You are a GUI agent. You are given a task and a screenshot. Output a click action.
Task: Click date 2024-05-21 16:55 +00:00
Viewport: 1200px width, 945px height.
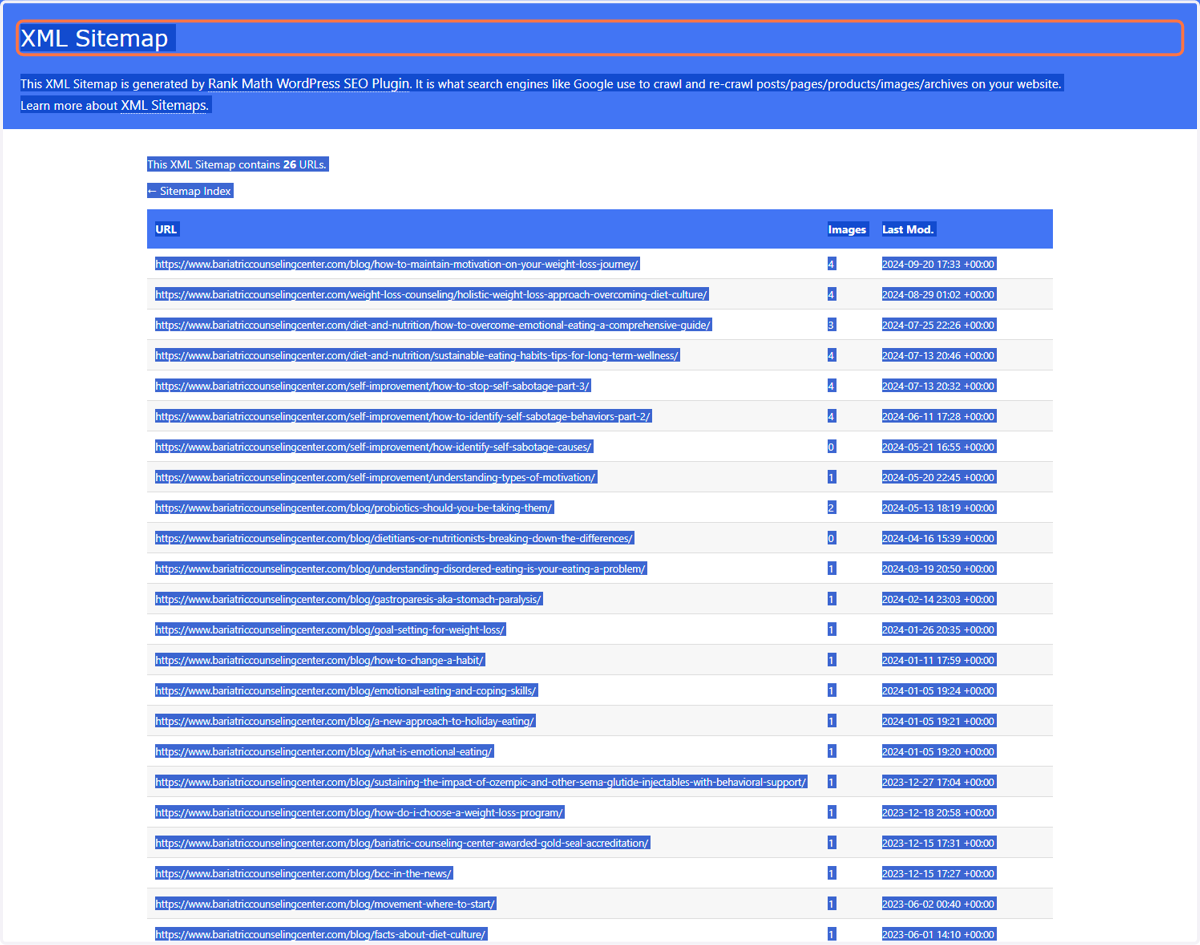pyautogui.click(x=938, y=447)
